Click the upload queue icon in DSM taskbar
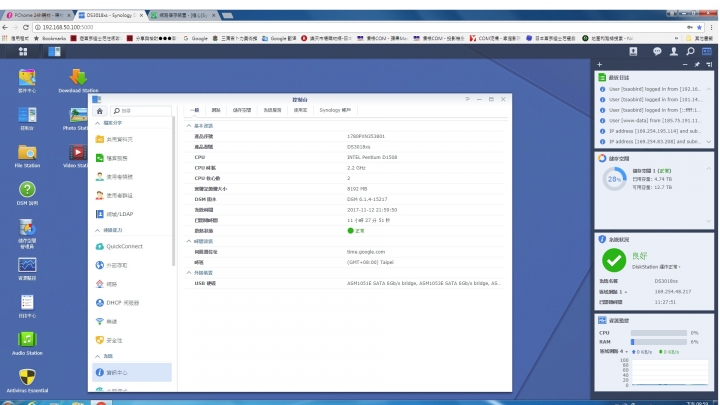720x405 pixels. [x=633, y=51]
